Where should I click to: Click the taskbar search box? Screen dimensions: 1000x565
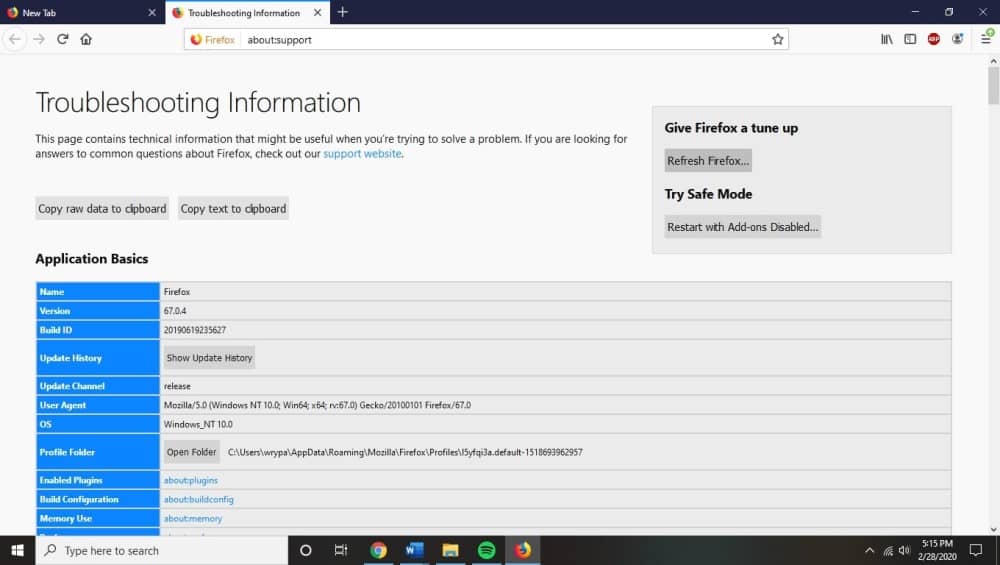coord(162,550)
